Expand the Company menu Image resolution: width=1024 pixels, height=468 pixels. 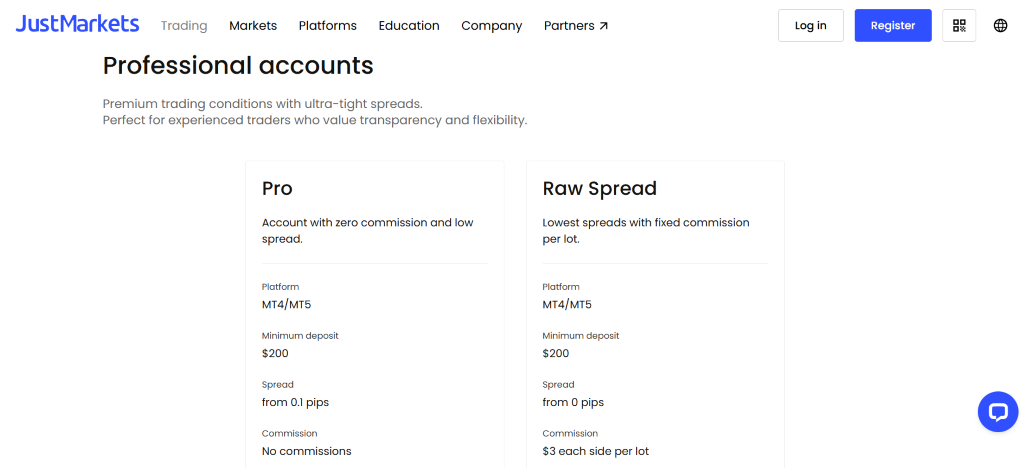(492, 25)
